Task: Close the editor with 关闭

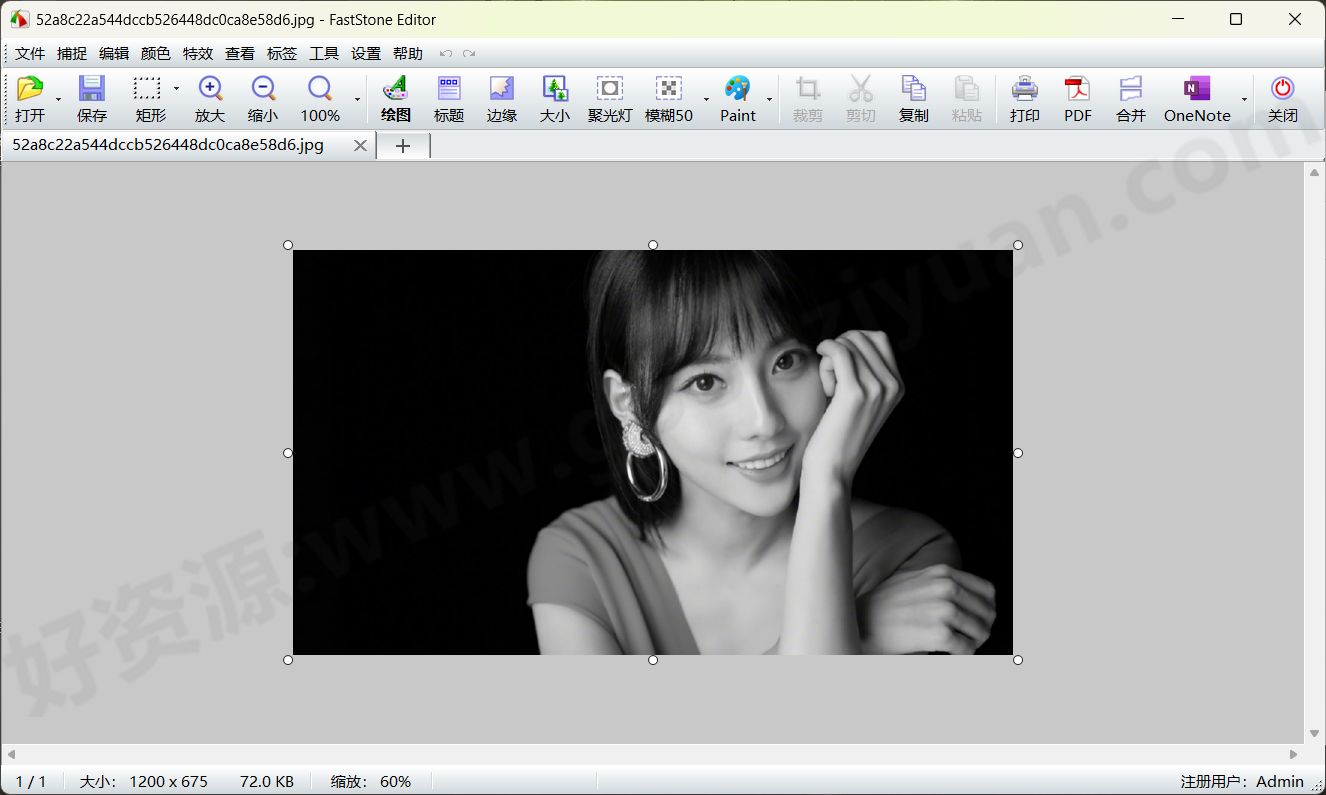Action: 1283,97
